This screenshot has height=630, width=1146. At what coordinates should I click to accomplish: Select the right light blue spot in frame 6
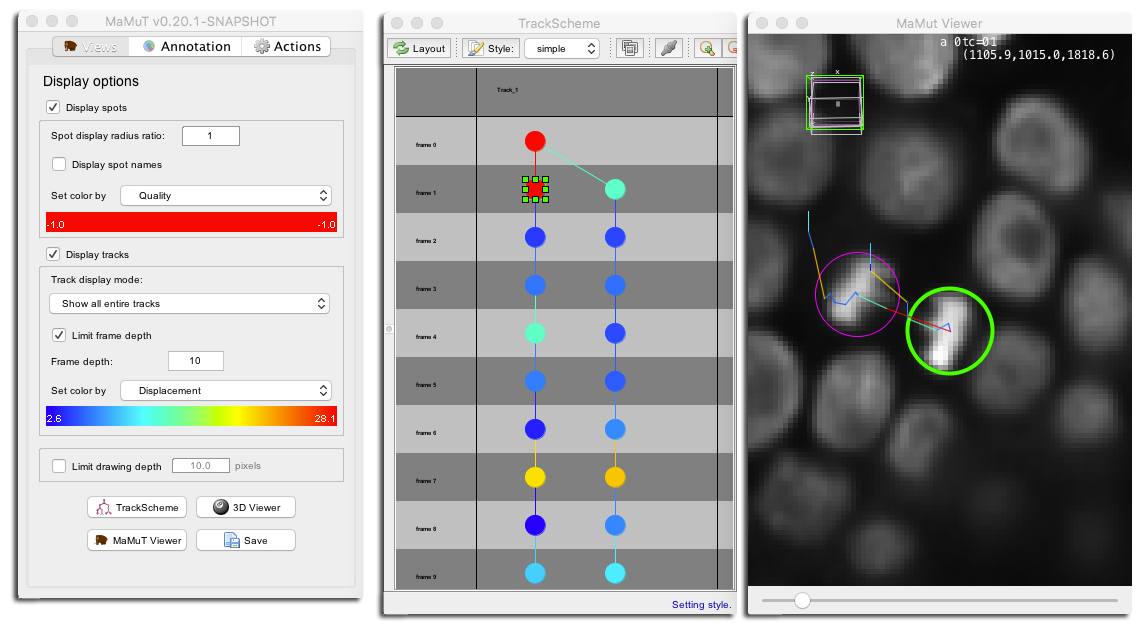coord(615,429)
